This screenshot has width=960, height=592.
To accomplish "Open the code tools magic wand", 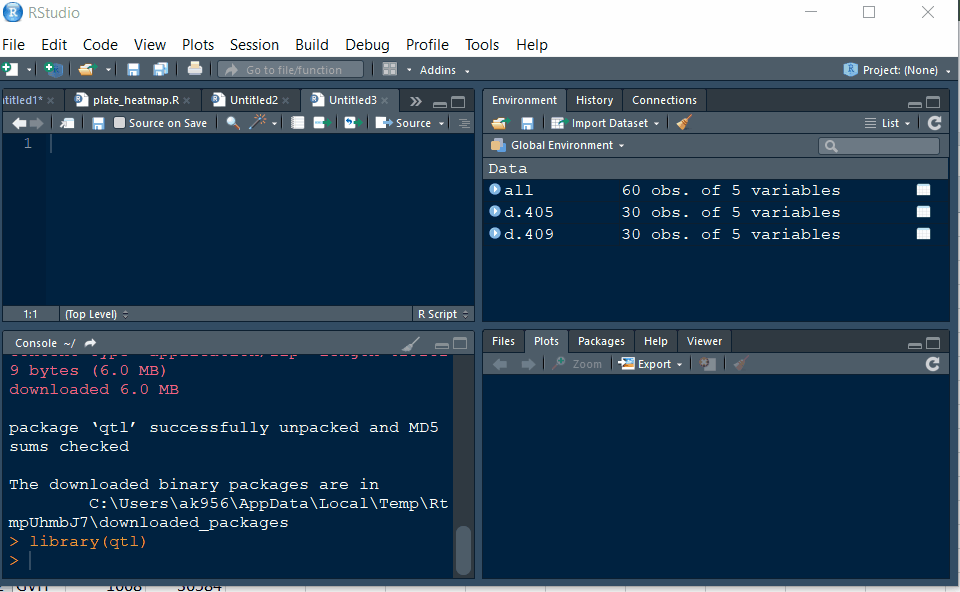I will (x=258, y=122).
